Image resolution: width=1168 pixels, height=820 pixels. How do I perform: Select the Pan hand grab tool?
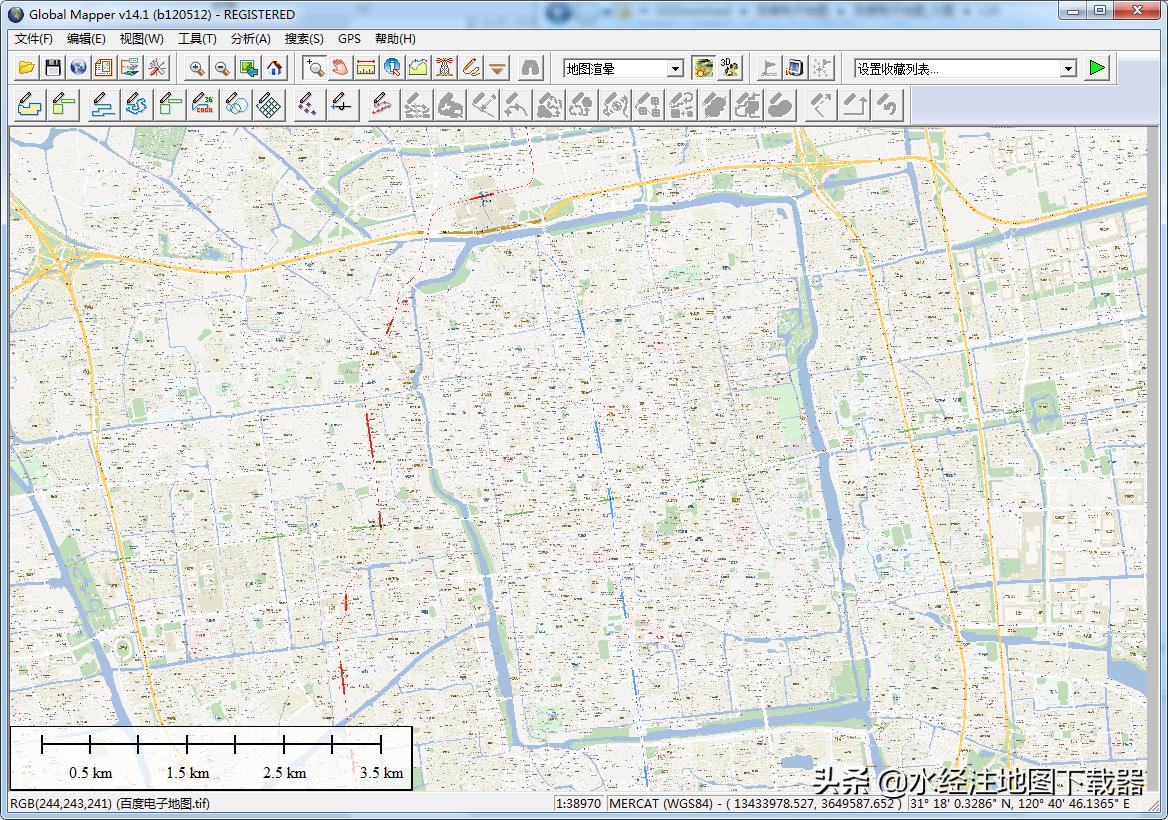(340, 69)
